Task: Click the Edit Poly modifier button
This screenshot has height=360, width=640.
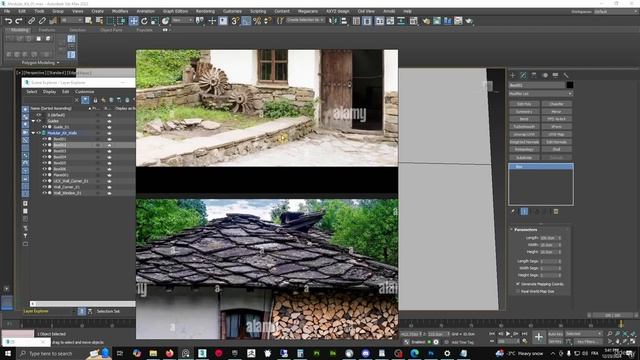Action: point(524,104)
